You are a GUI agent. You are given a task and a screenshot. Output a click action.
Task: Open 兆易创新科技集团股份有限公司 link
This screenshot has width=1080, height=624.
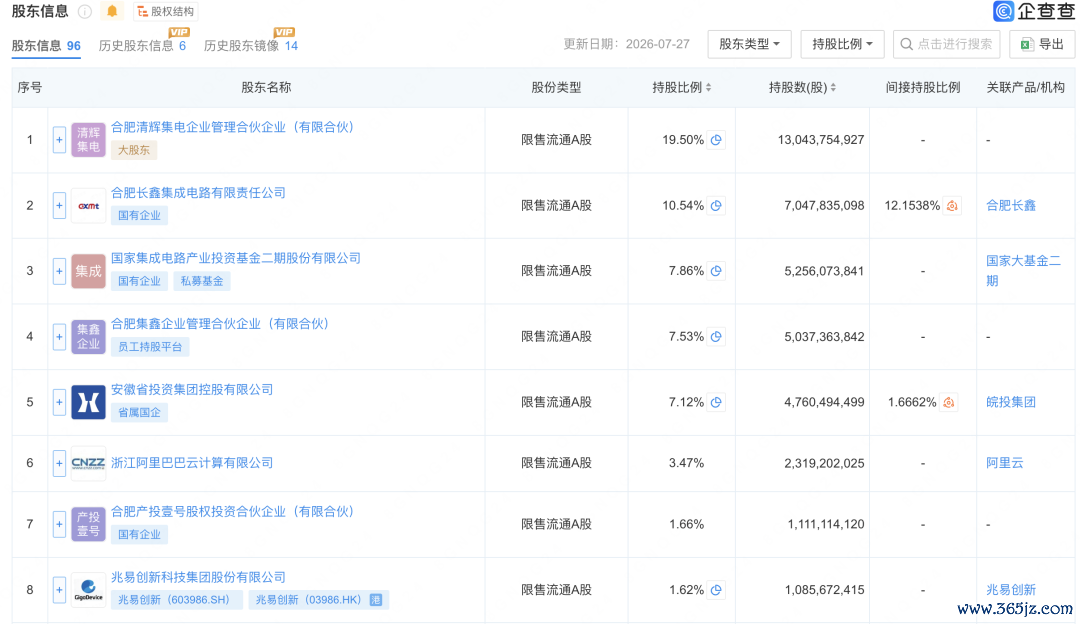coord(198,577)
